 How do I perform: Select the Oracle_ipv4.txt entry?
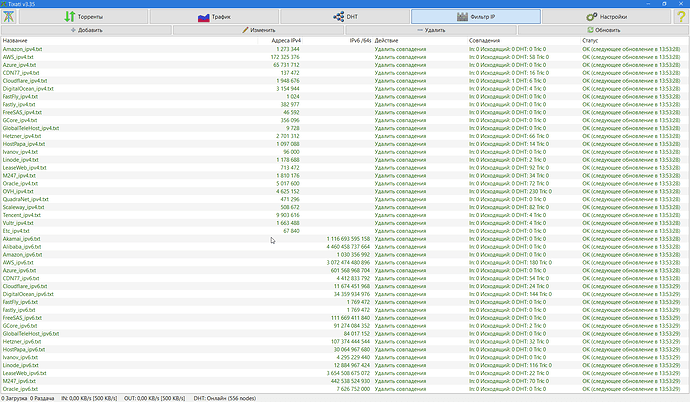pyautogui.click(x=345, y=184)
